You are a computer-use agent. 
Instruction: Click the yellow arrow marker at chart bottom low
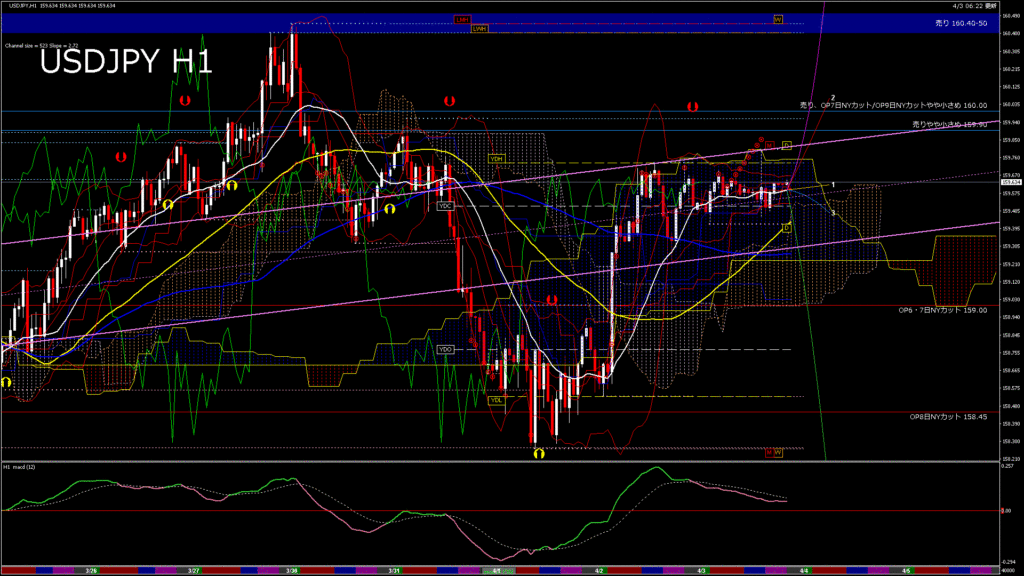click(539, 453)
